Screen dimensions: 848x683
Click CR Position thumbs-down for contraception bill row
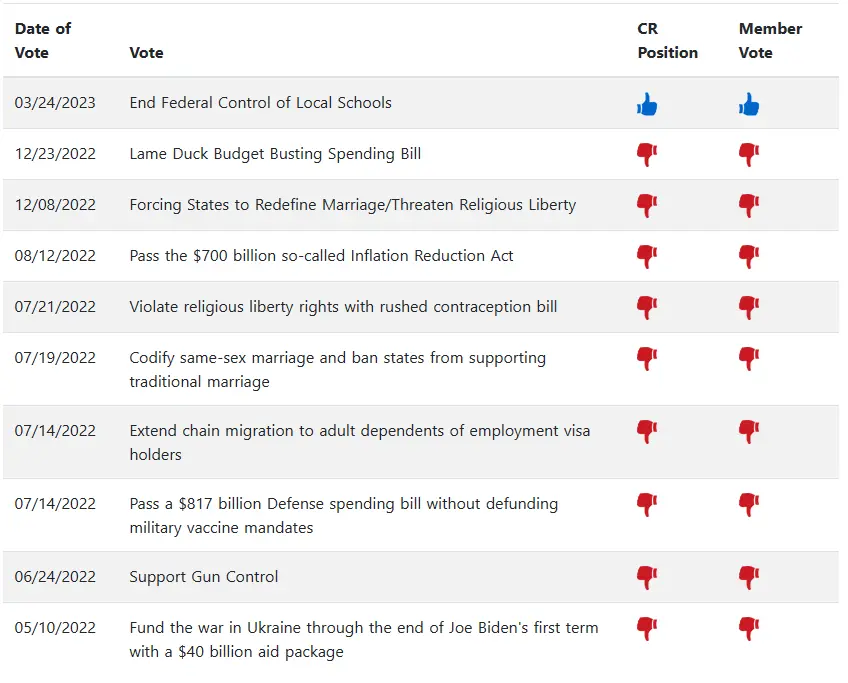point(647,307)
